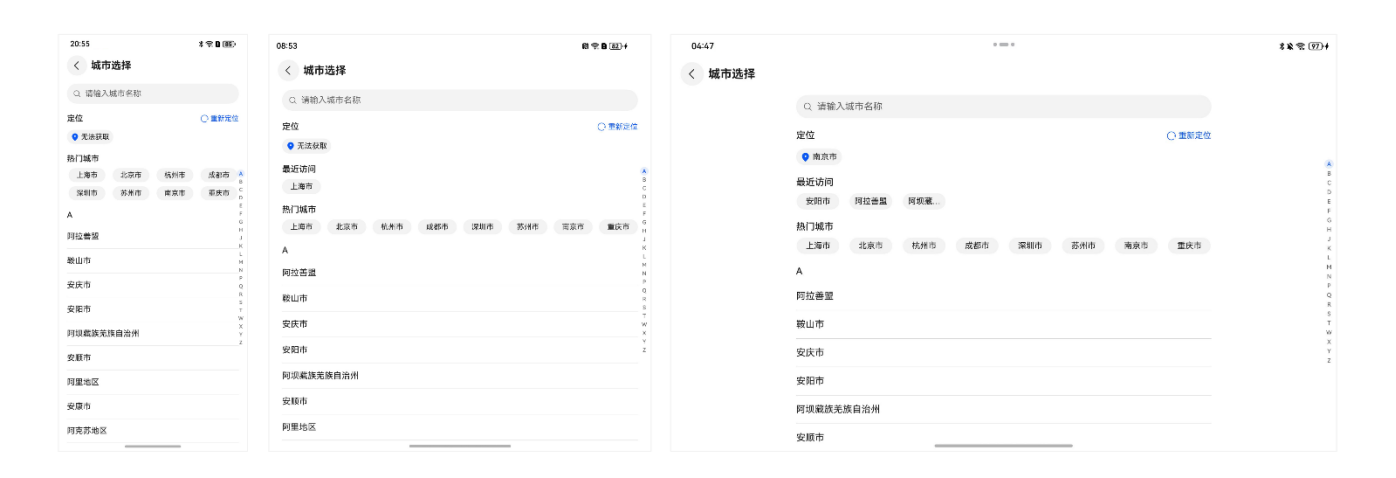
Task: Choose 安康市 list row on 20:55 phone screen
Action: [153, 406]
